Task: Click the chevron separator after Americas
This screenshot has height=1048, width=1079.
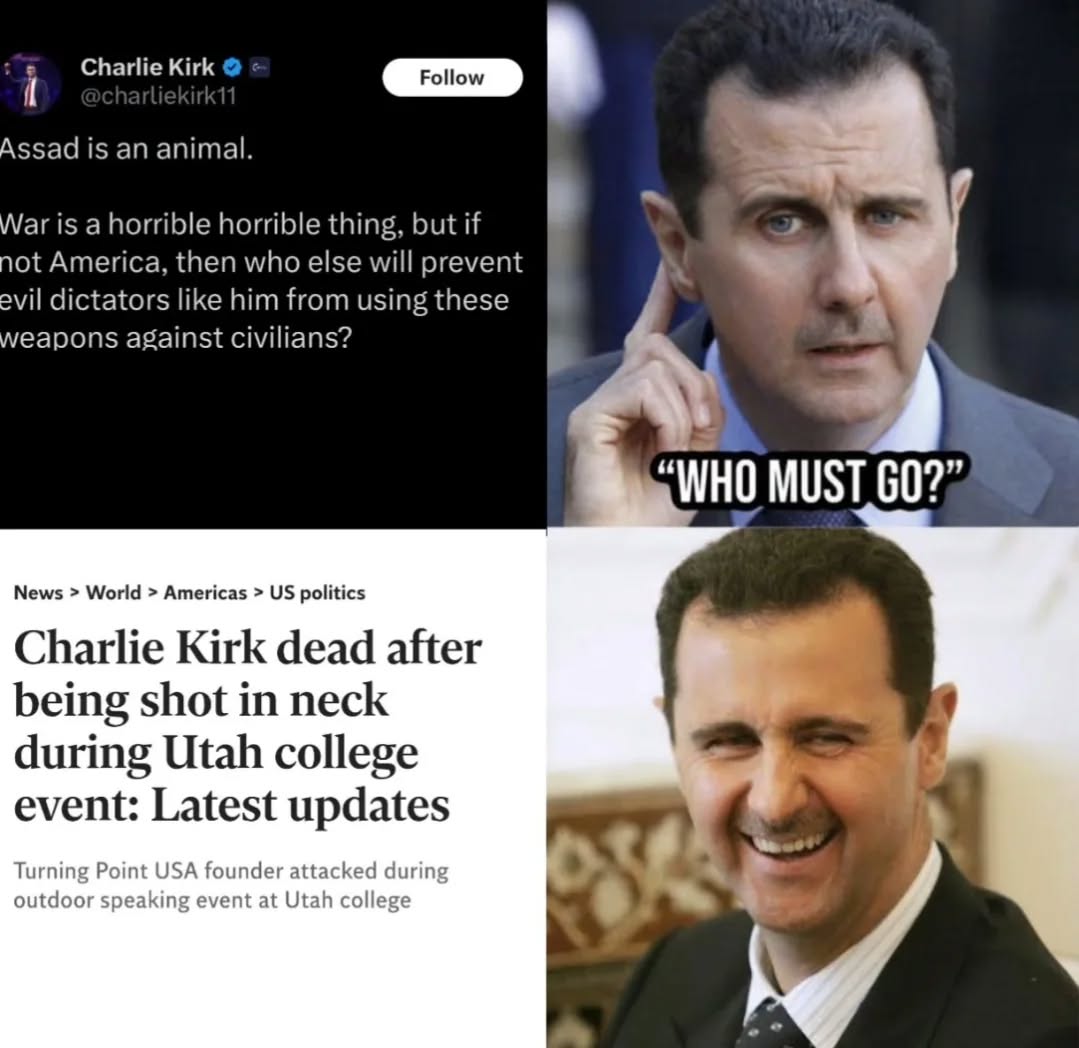Action: point(258,592)
